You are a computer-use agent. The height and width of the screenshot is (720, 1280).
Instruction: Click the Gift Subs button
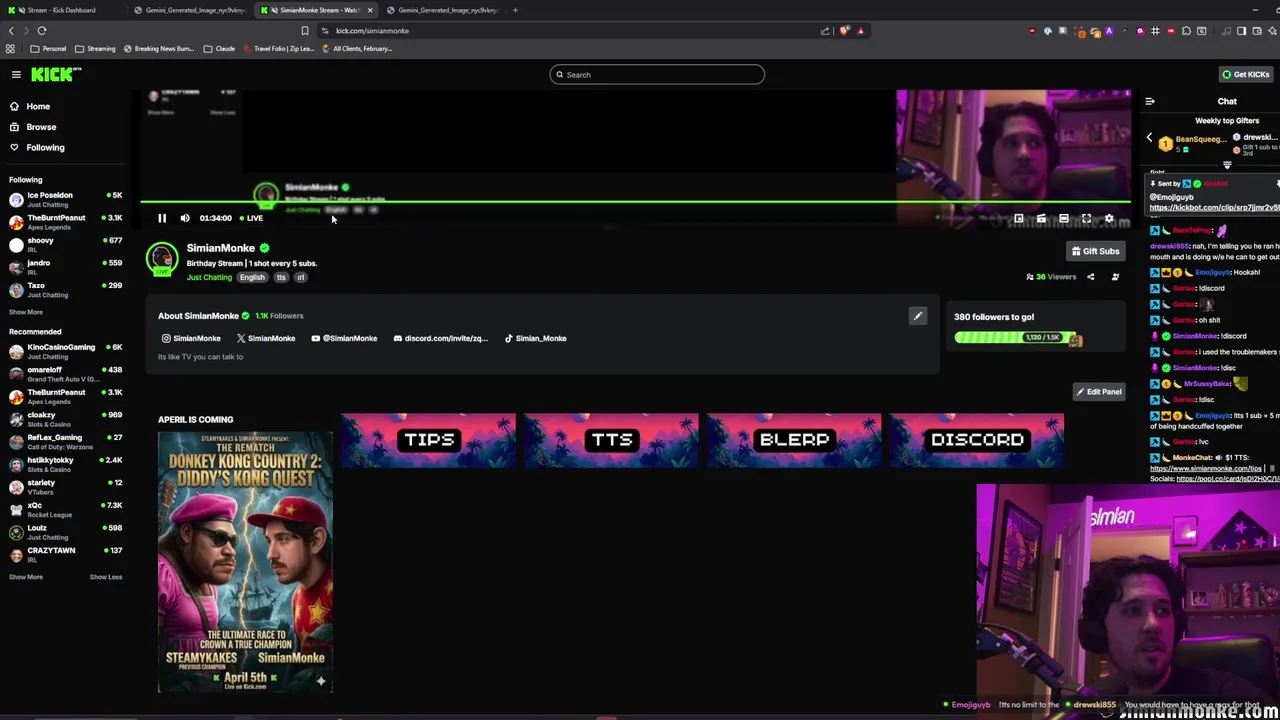point(1095,251)
